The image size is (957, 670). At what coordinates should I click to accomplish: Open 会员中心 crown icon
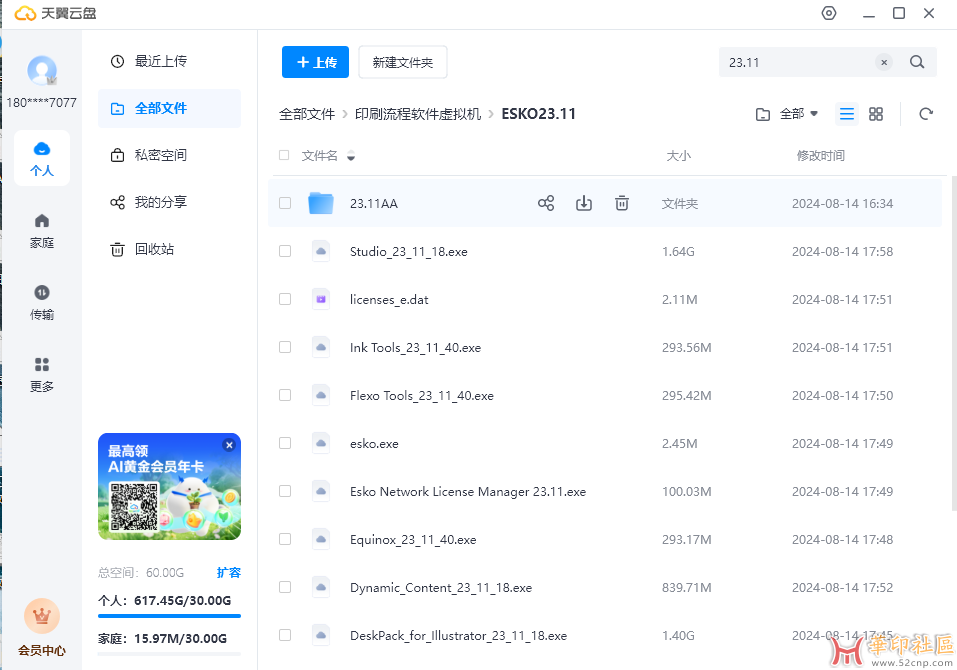pyautogui.click(x=42, y=616)
